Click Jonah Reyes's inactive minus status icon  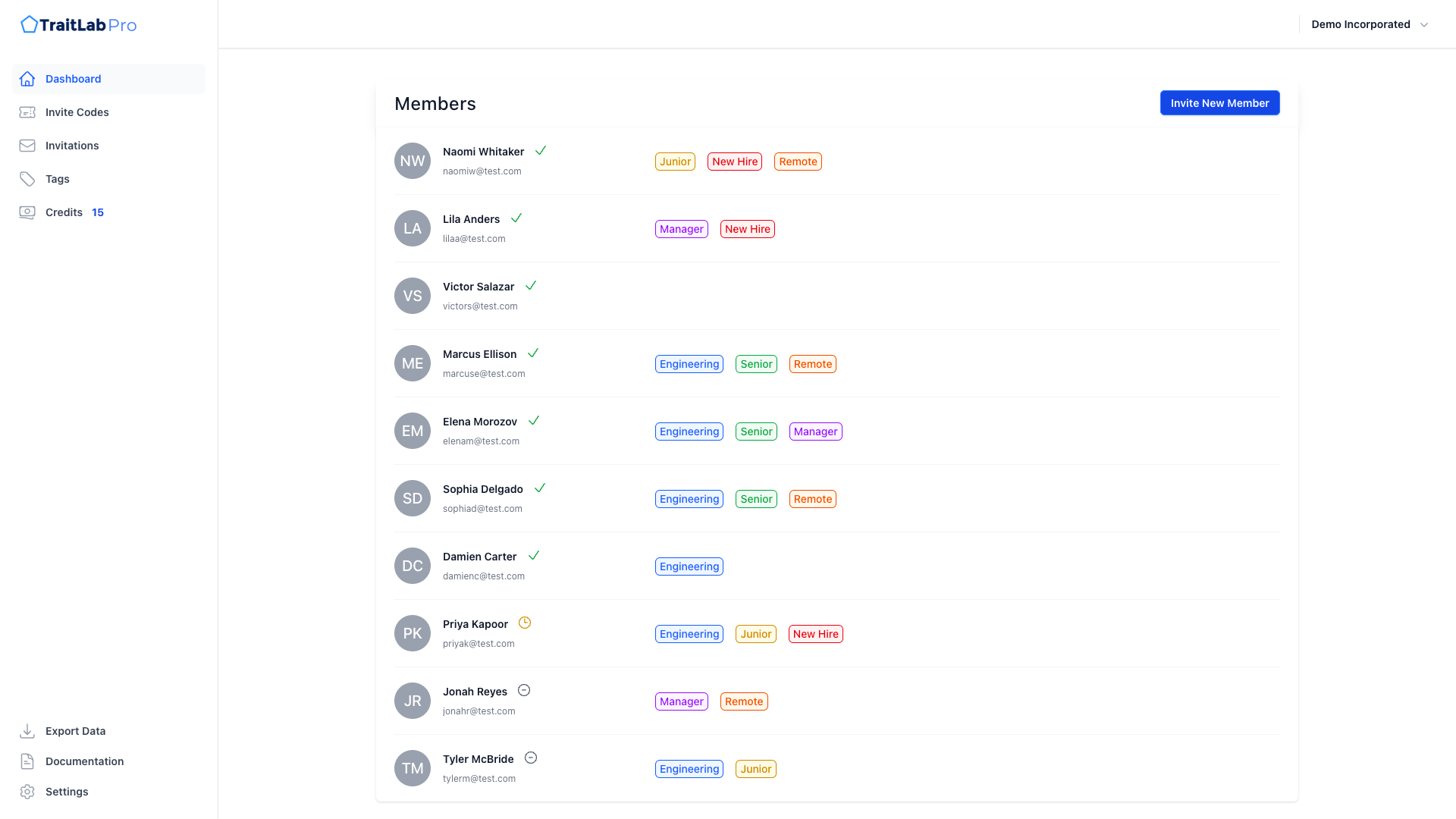[524, 691]
